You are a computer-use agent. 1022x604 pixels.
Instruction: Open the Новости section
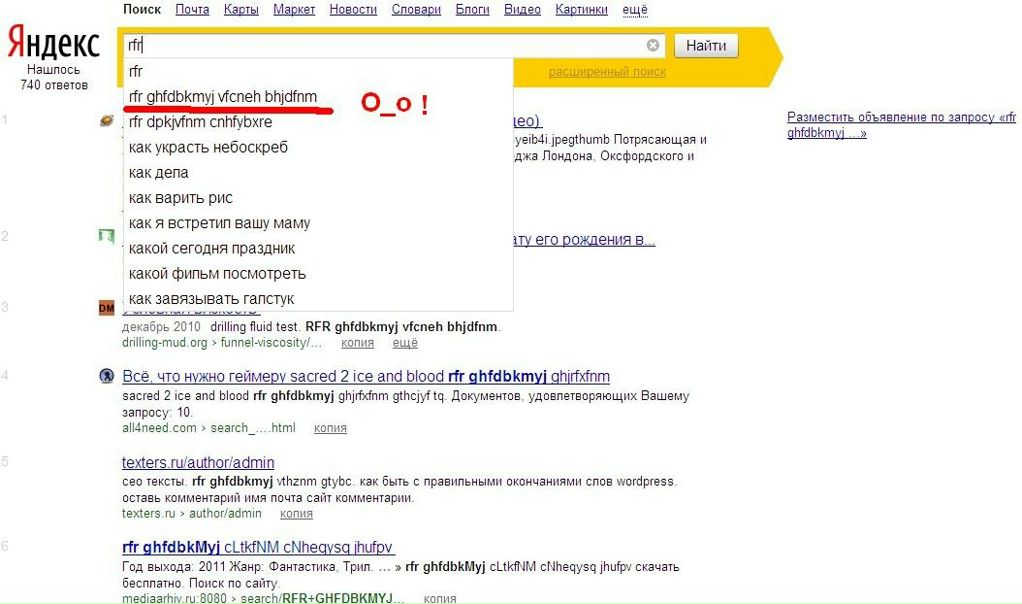coord(353,10)
